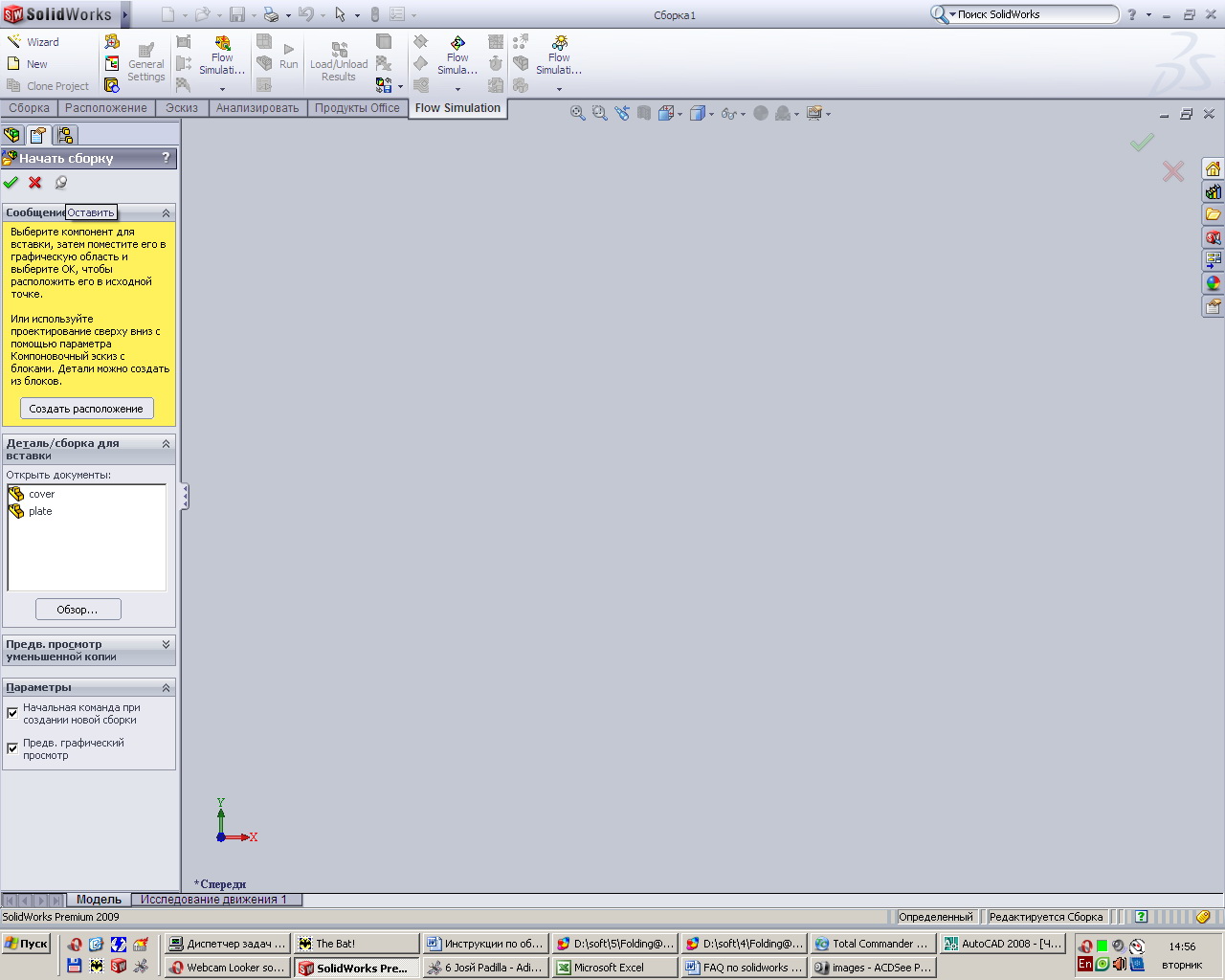Viewport: 1225px width, 980px height.
Task: Open General Settings in the Flow toolbar
Action: 146,62
